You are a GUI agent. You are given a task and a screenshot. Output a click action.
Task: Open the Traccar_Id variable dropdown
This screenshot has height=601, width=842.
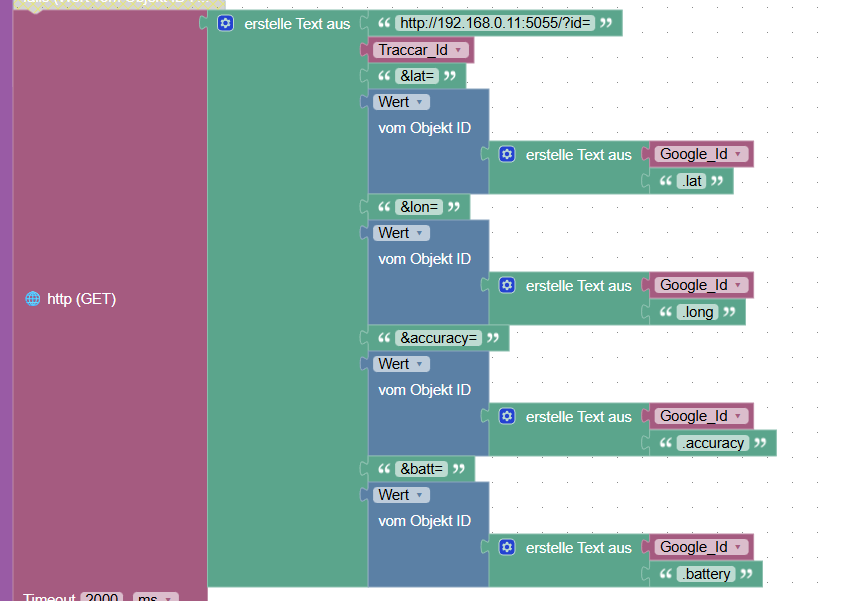coord(420,50)
